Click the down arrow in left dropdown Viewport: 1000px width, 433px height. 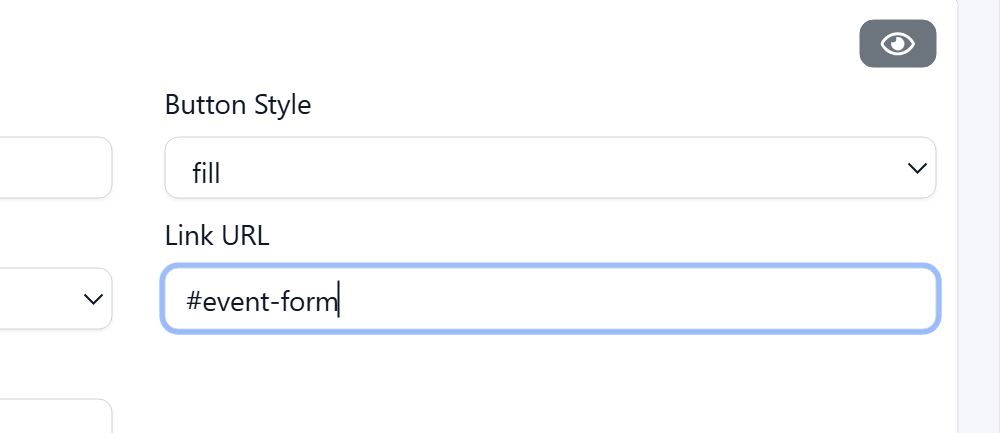pos(94,299)
